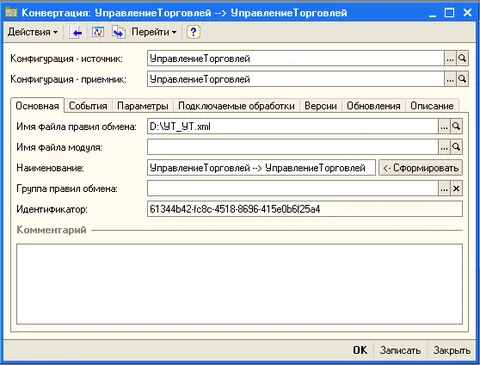Click into the Конфигурация - источник field
480x365 pixels.
296,59
